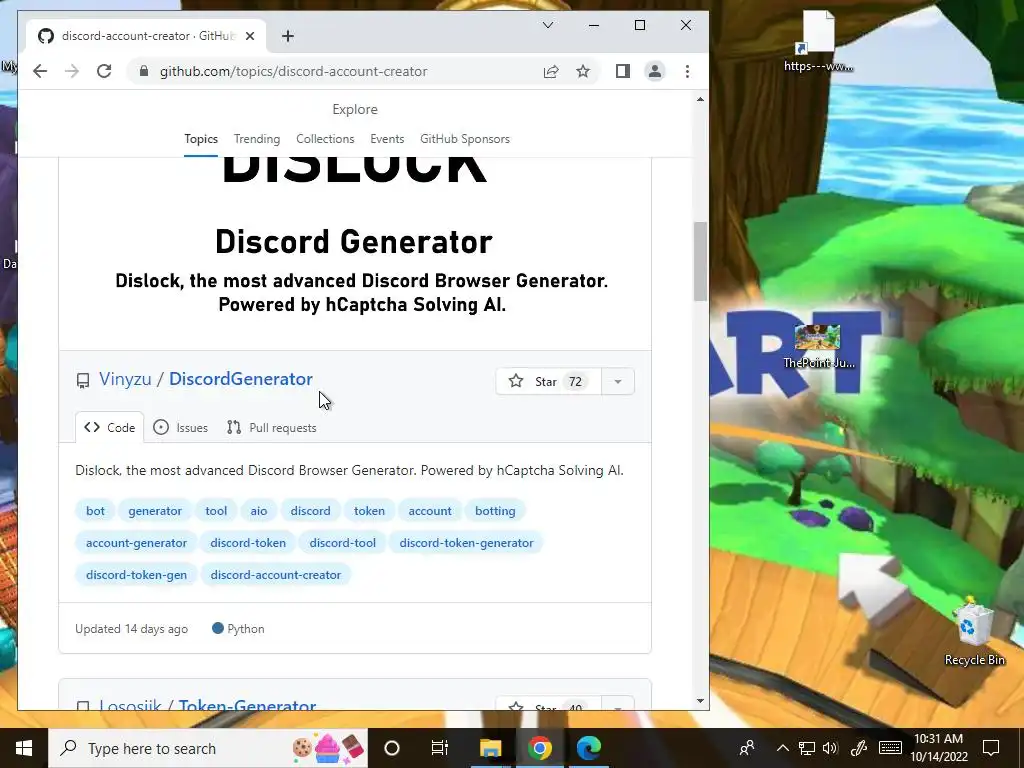
Task: Open Chrome's three-dot menu
Action: pos(687,71)
